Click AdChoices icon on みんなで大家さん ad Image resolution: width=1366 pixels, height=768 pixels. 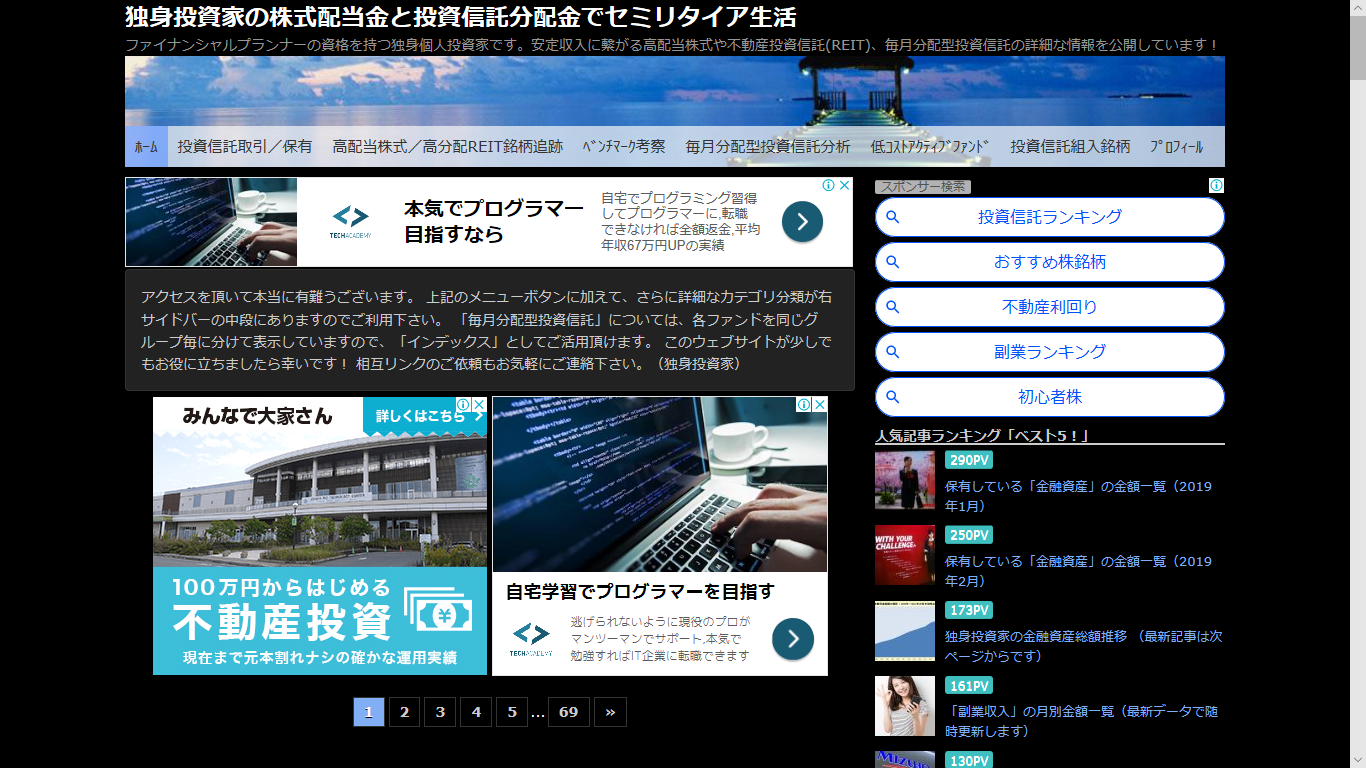coord(464,405)
